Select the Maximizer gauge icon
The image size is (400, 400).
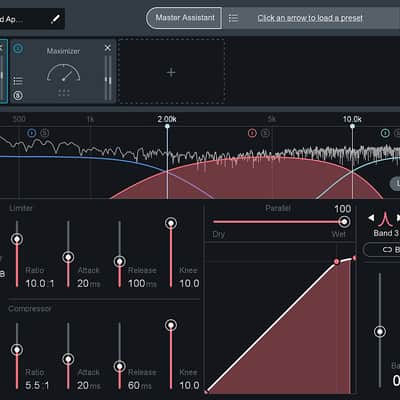point(63,73)
